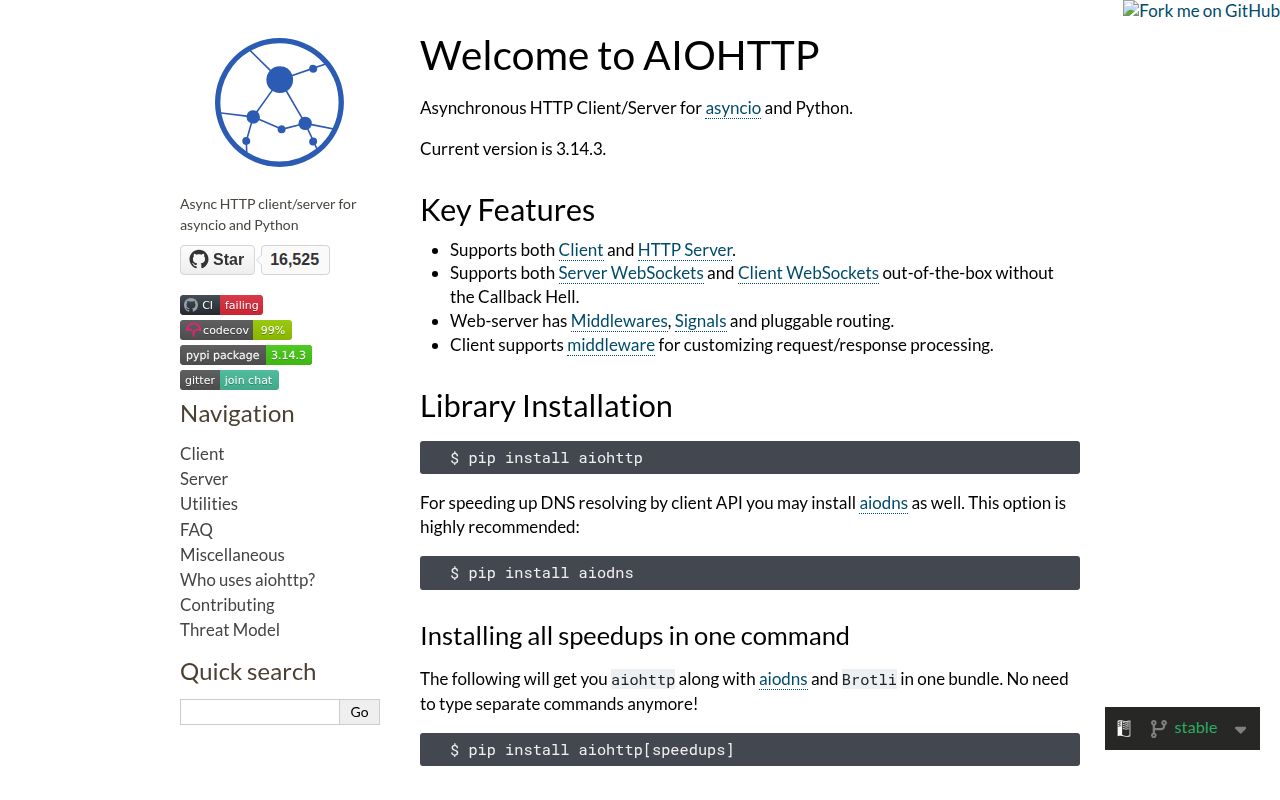1280x800 pixels.
Task: Click Installing all speedups in one command heading
Action: click(x=634, y=636)
